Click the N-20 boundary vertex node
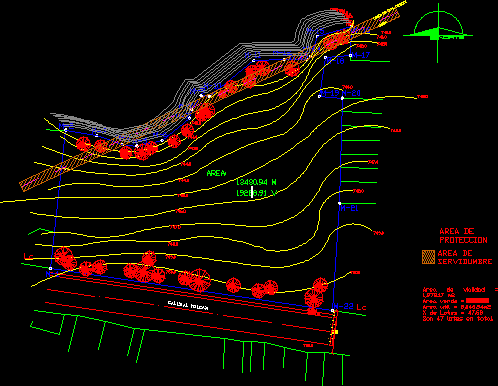 click(342, 98)
